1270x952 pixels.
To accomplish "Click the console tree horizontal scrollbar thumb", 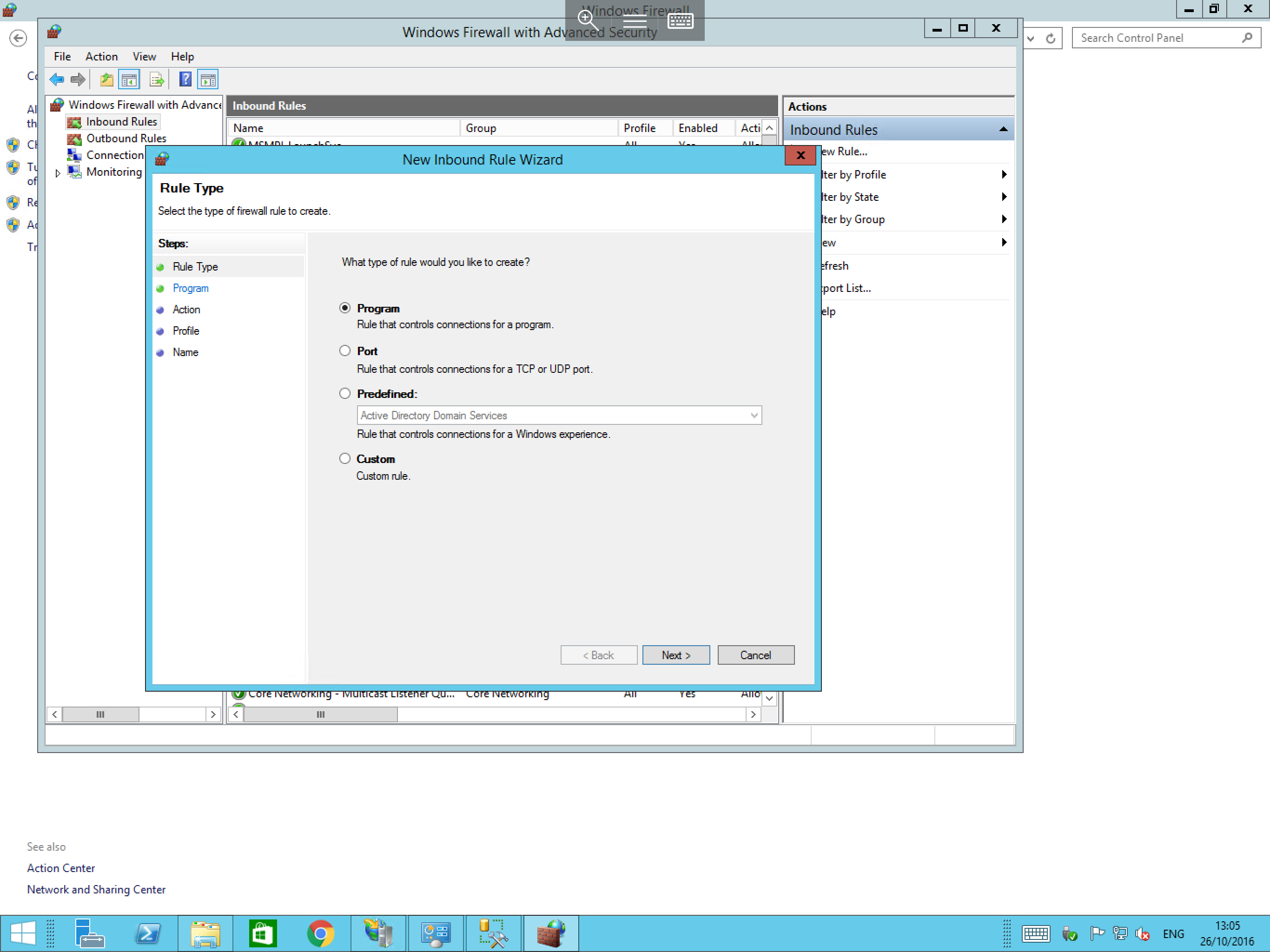I will click(x=100, y=714).
